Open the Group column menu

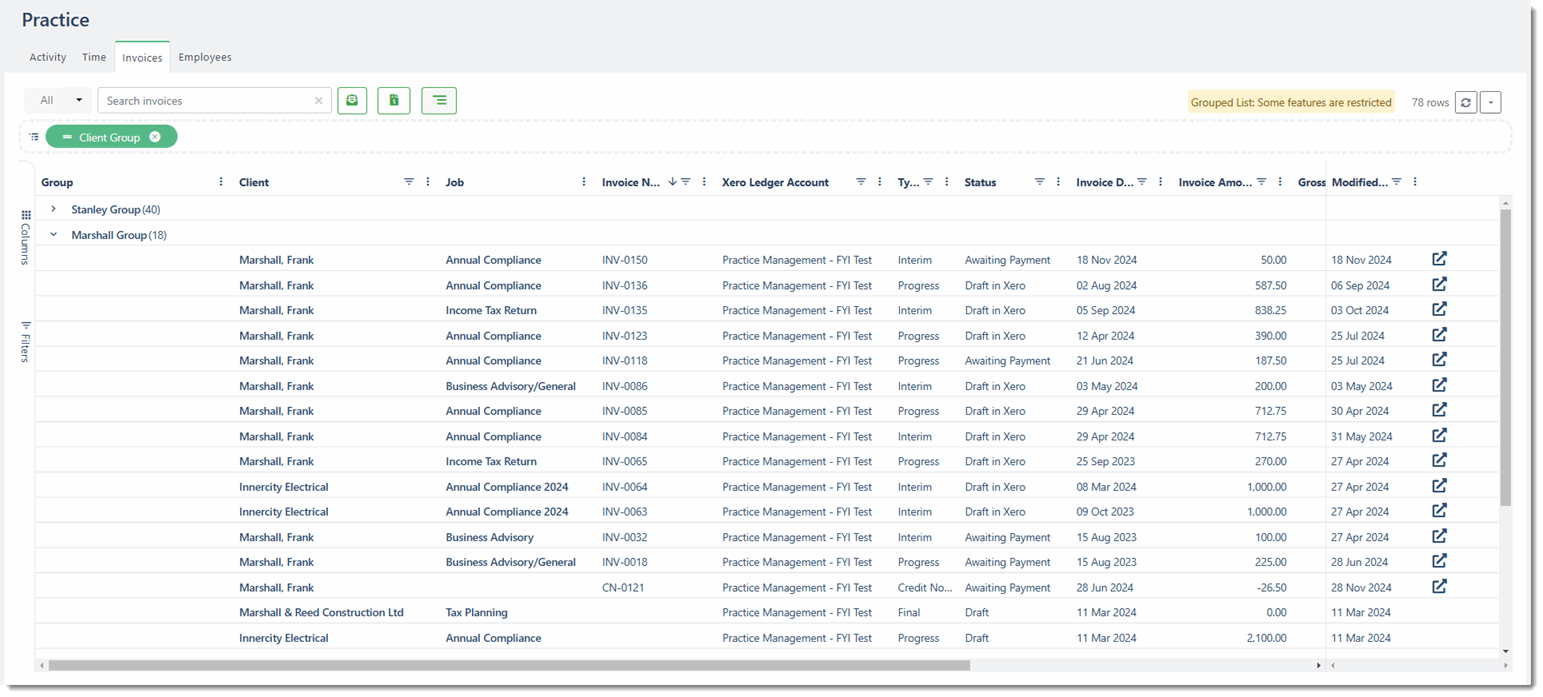click(221, 182)
